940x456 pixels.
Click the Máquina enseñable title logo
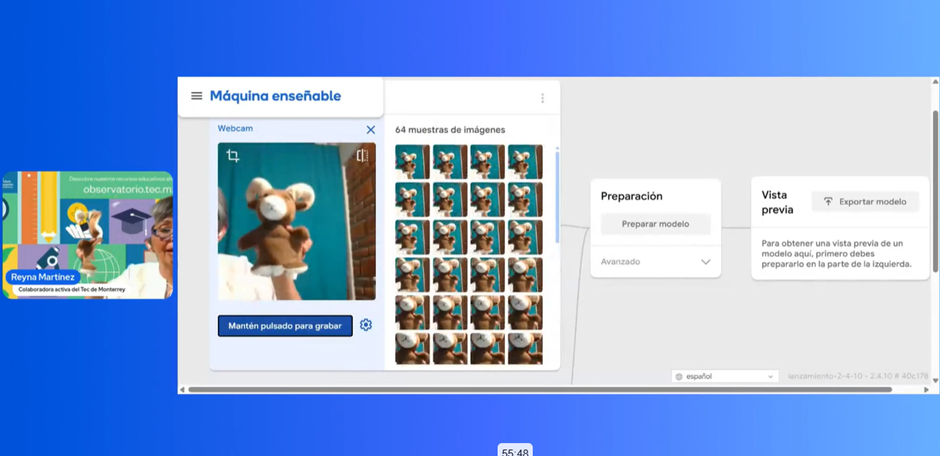coord(275,96)
